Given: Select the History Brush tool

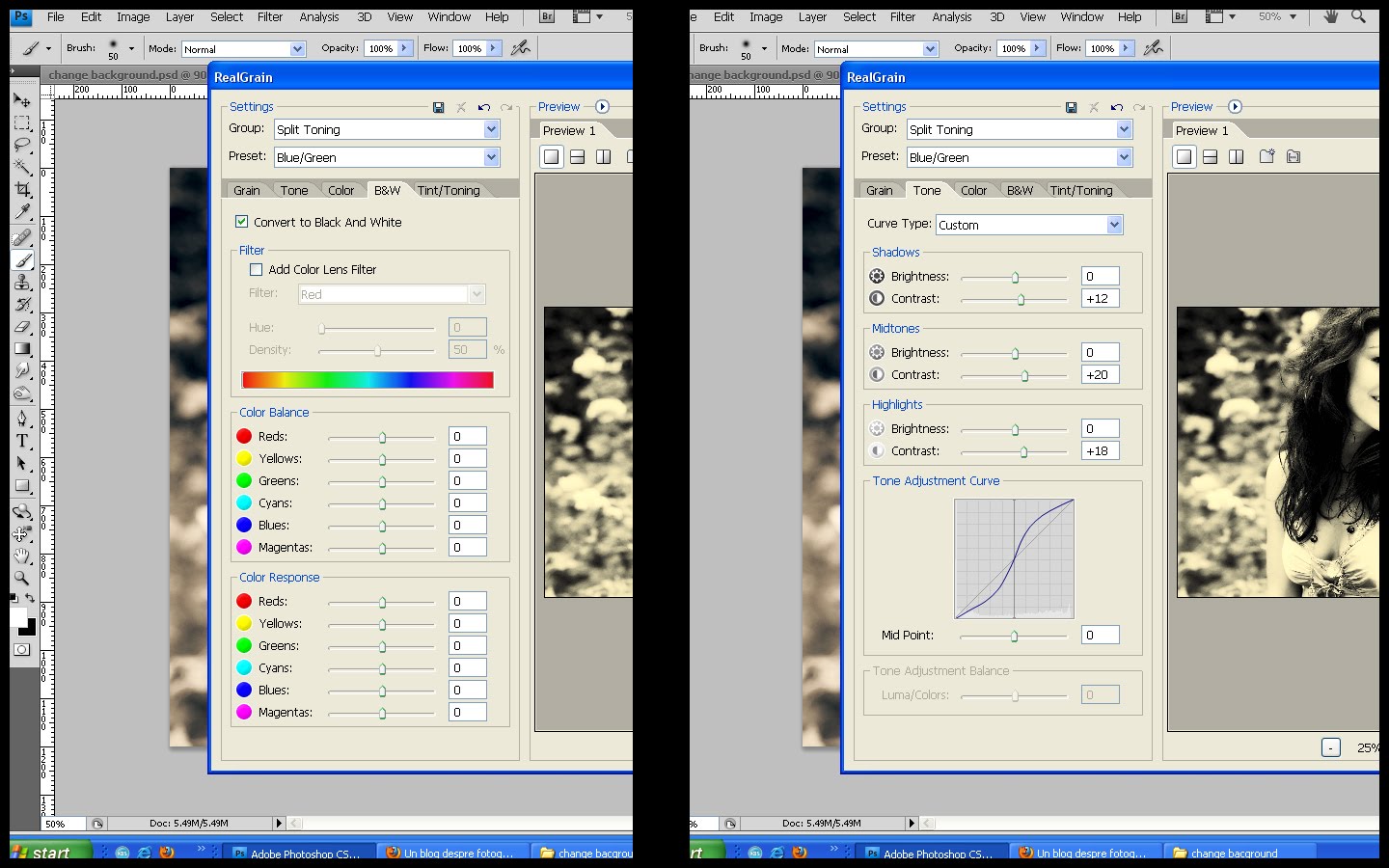Looking at the screenshot, I should (22, 305).
